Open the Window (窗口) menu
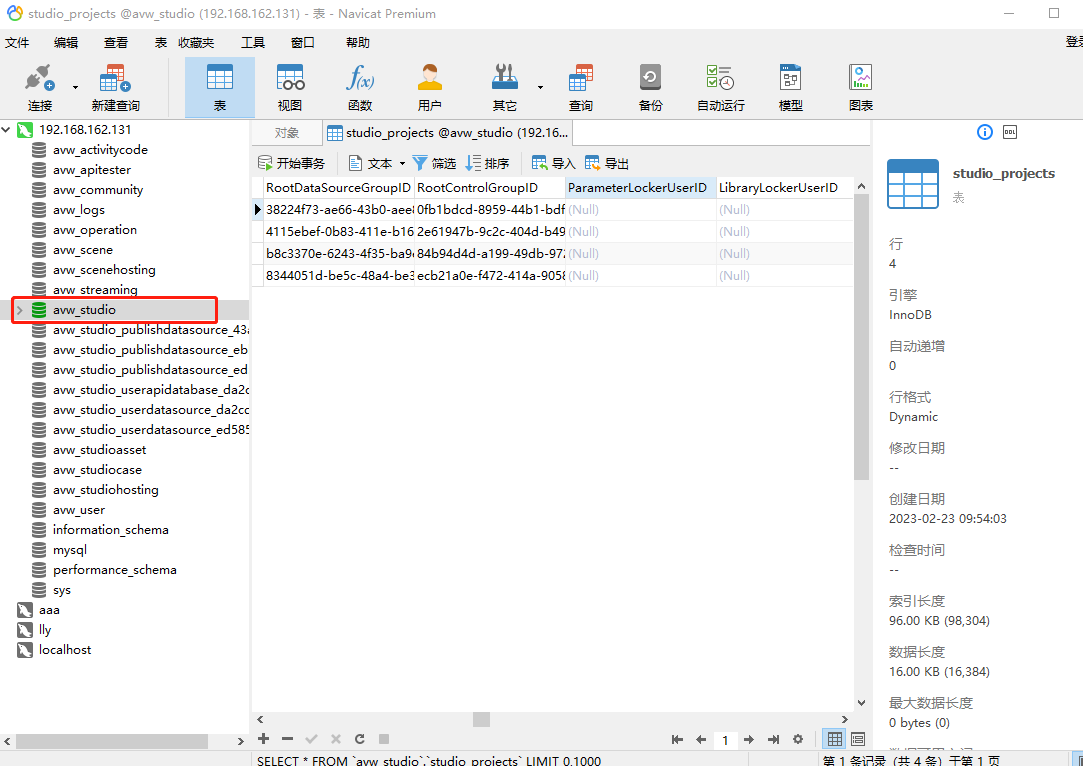Viewport: 1083px width, 766px height. 303,43
